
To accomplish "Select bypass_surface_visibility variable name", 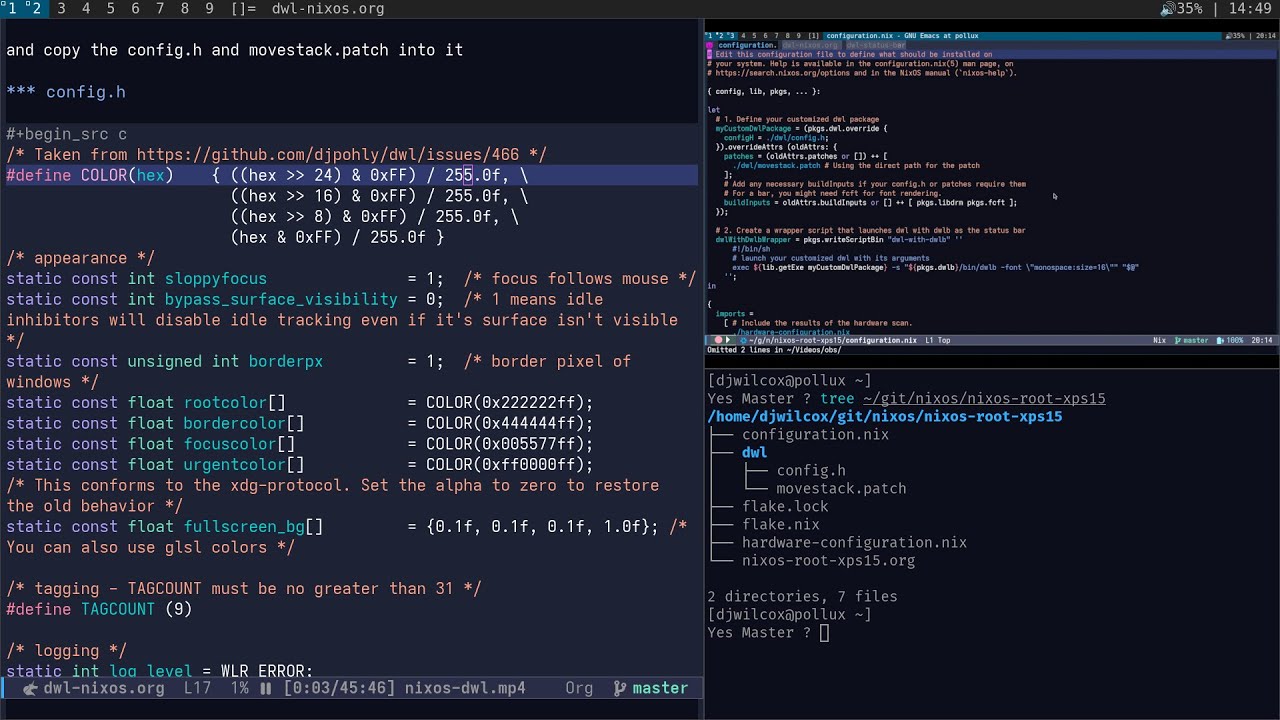I will (x=281, y=299).
